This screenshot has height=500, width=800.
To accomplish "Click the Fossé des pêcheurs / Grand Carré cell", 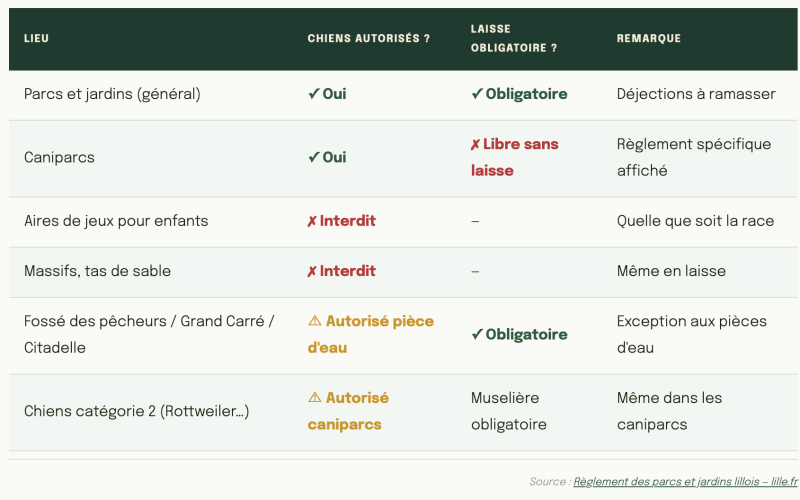I will 149,334.
